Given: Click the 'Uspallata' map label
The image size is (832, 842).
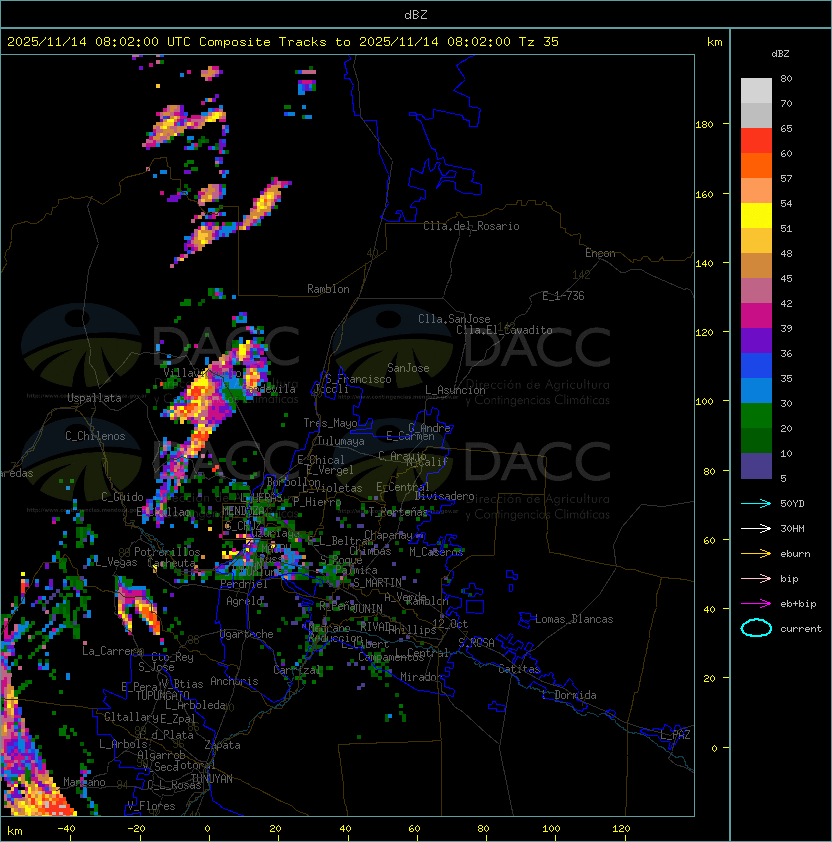Looking at the screenshot, I should [x=94, y=398].
